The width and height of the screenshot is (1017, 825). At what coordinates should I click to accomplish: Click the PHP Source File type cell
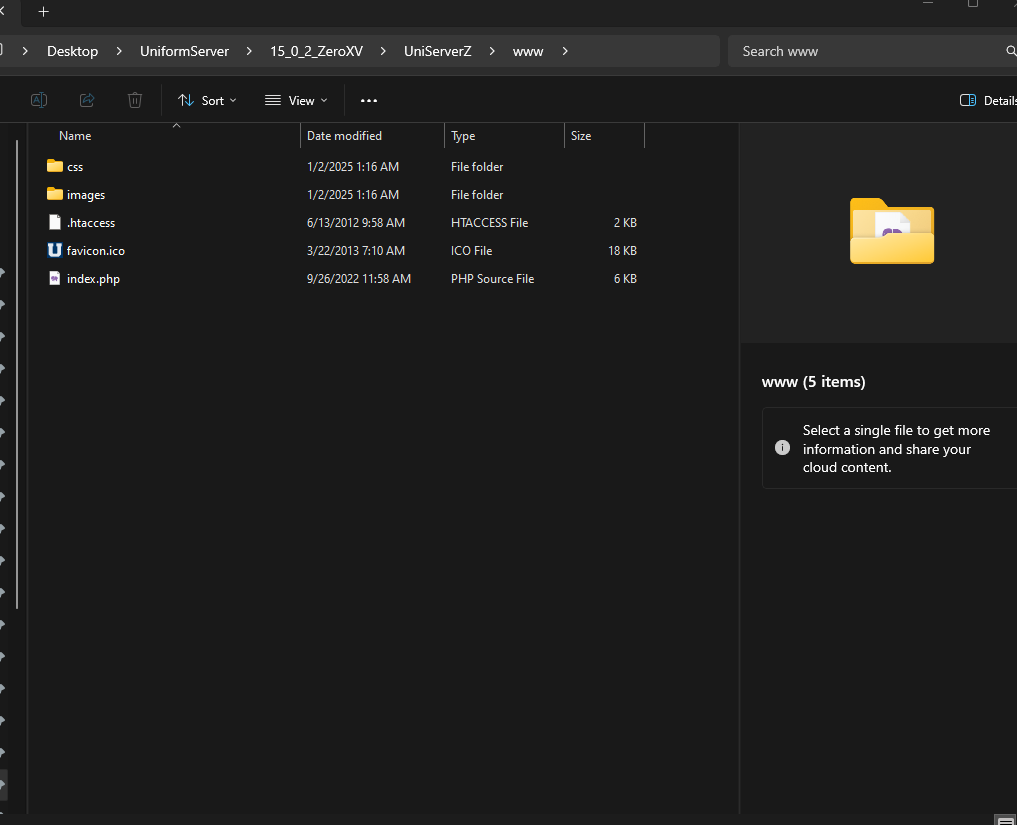tap(492, 279)
